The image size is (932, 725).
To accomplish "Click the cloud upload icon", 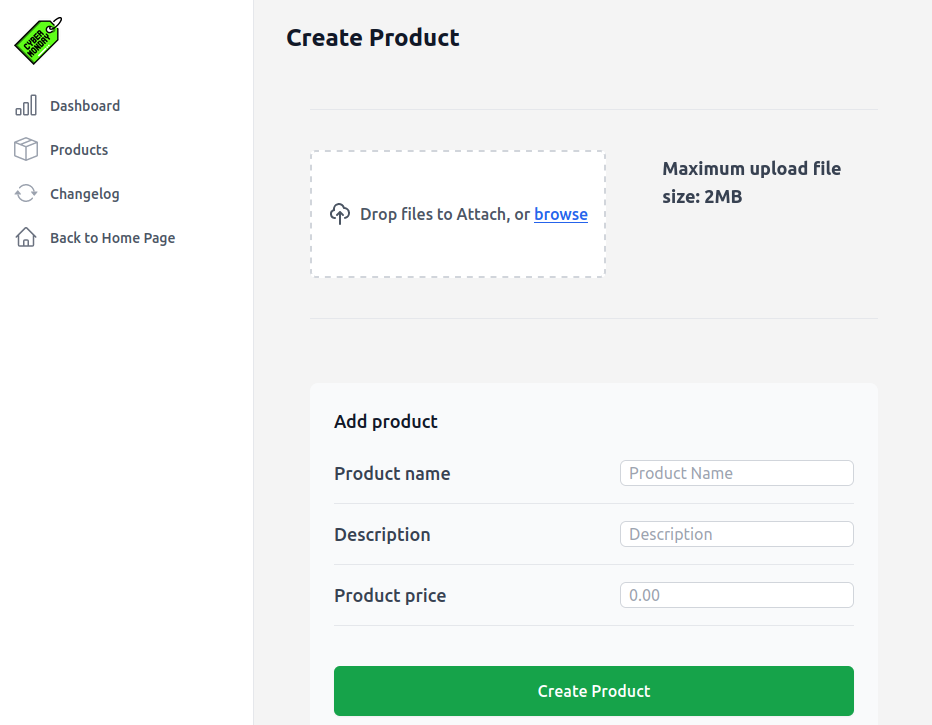I will tap(340, 214).
